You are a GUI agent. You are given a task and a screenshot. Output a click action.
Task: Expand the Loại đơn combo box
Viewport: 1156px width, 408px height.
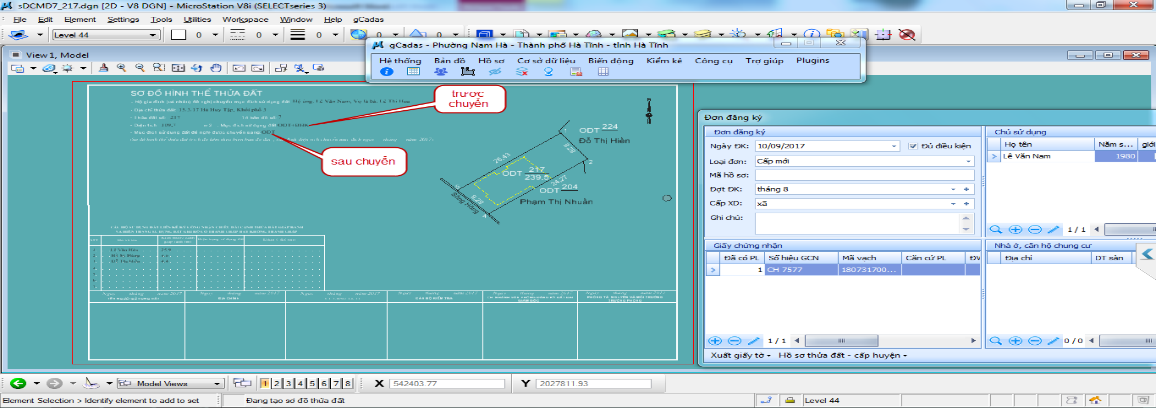point(968,160)
